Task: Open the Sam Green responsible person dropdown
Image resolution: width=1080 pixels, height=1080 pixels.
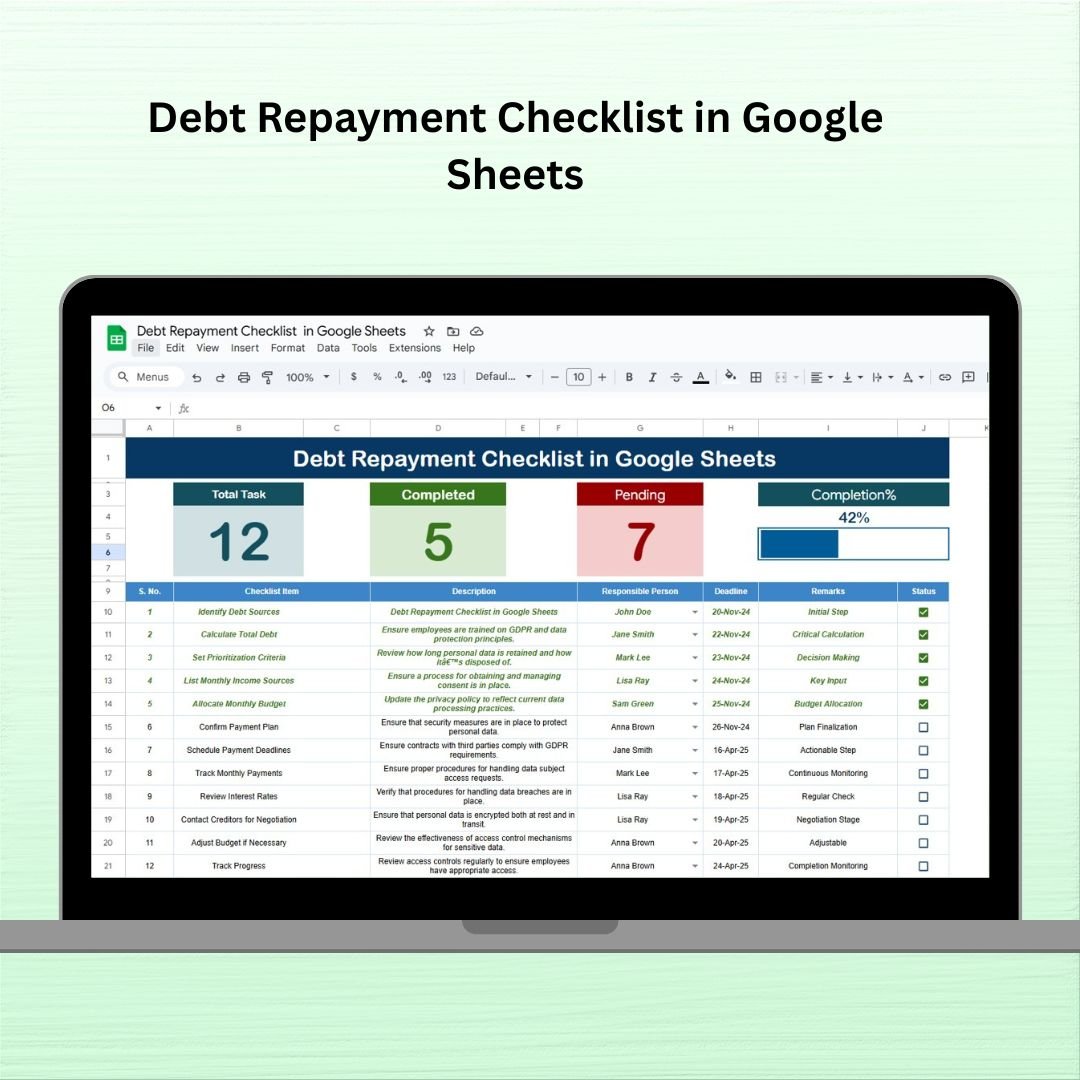Action: pyautogui.click(x=695, y=704)
